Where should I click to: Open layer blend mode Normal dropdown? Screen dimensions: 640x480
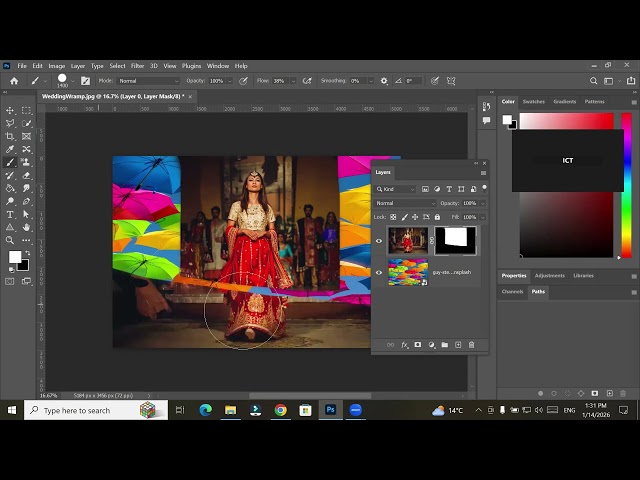[x=405, y=203]
